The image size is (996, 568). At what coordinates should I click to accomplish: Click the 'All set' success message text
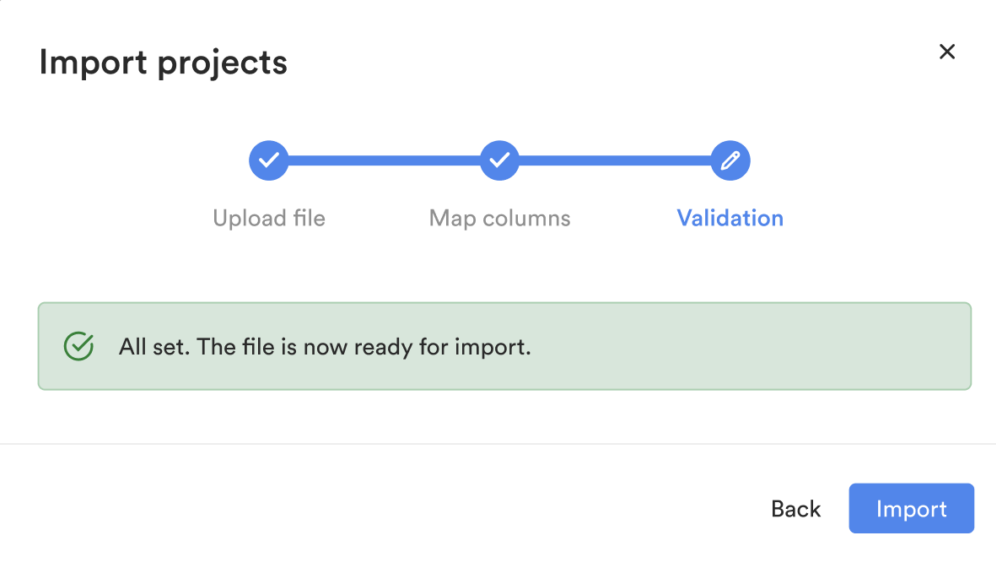click(x=325, y=347)
